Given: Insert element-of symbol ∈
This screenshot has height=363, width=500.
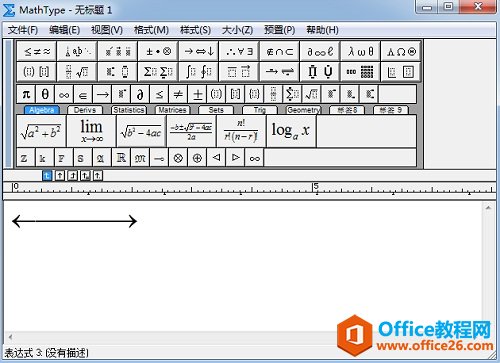Looking at the screenshot, I should click(x=83, y=94).
